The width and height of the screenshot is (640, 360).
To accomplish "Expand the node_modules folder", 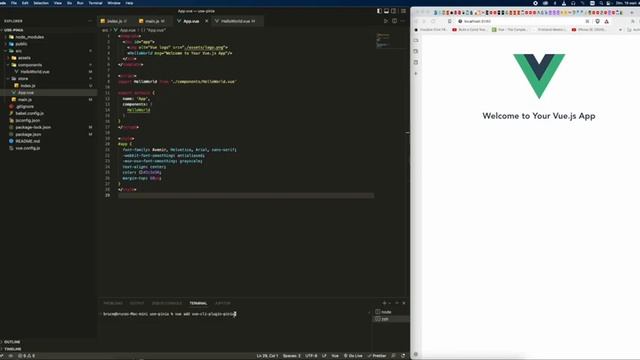I will pos(29,37).
